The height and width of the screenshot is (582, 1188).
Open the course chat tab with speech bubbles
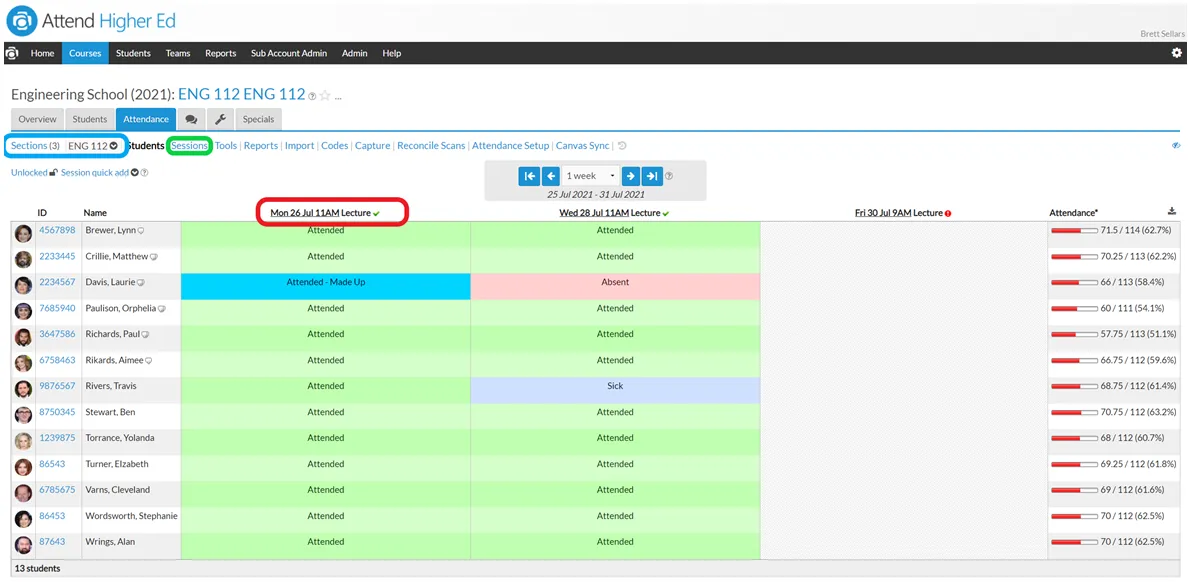click(x=191, y=120)
